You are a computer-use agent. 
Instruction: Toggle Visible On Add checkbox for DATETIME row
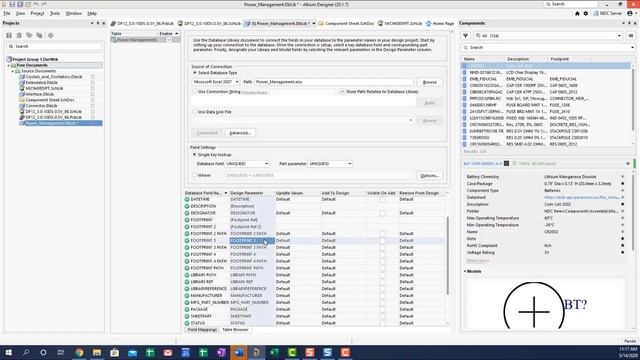382,199
